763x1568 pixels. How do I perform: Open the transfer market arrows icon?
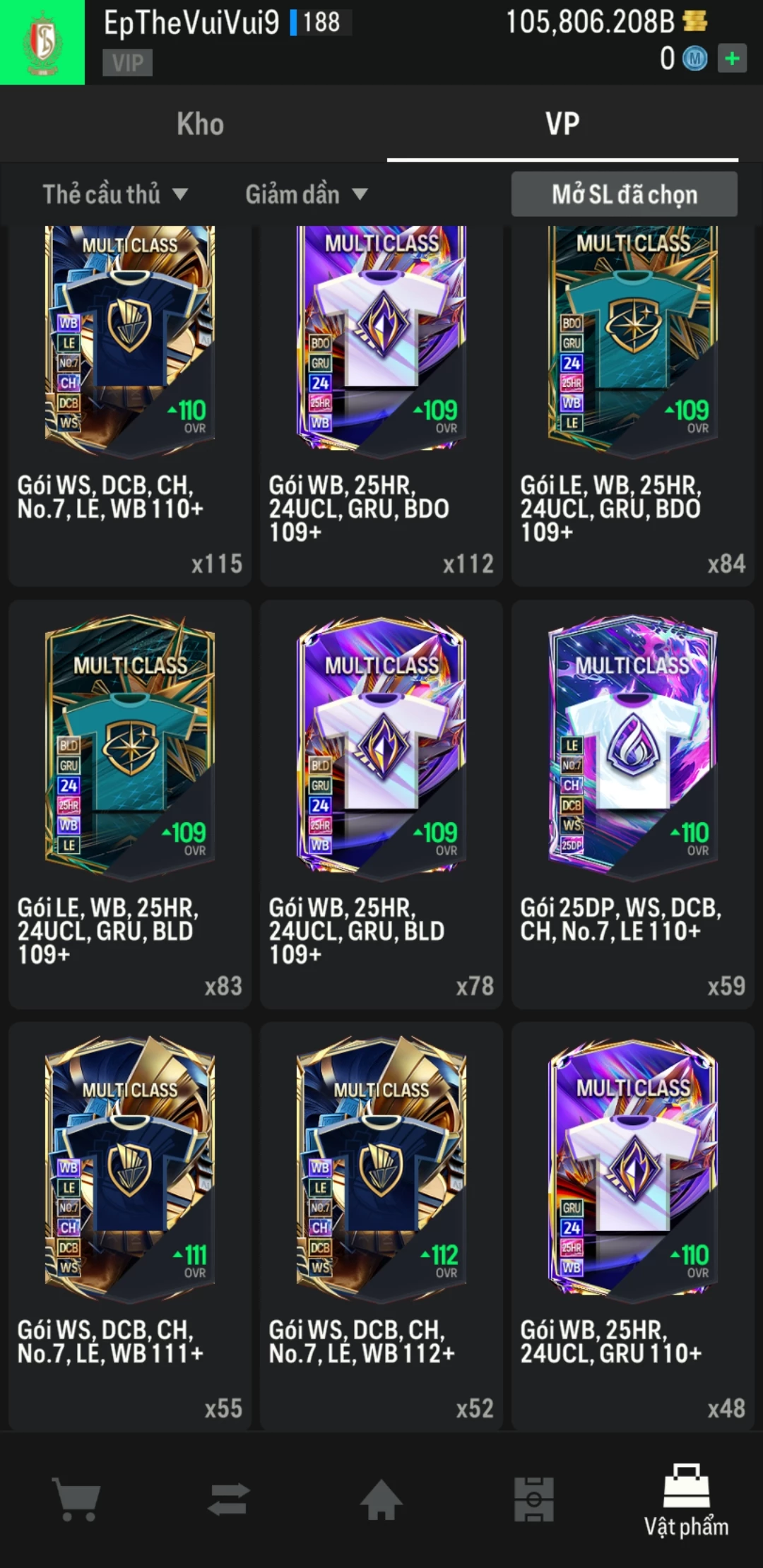[x=229, y=1500]
